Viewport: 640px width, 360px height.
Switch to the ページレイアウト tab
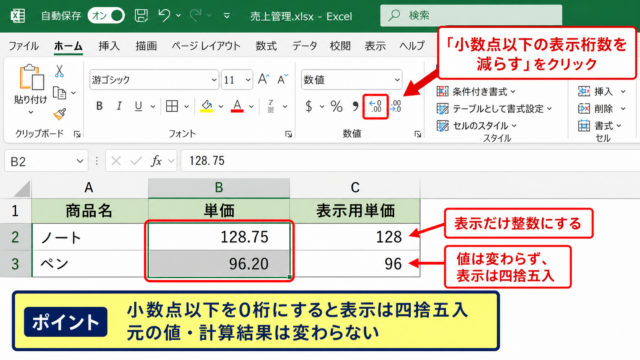point(206,46)
